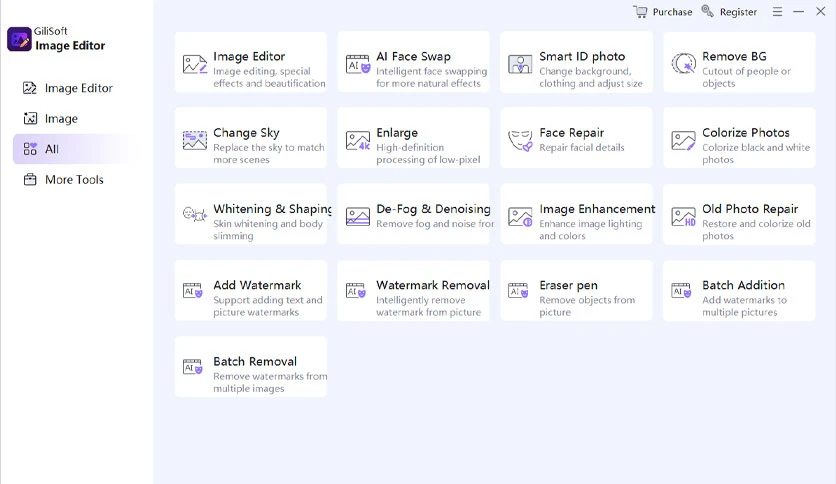Start the Remove BG title
The width and height of the screenshot is (836, 484).
[734, 57]
